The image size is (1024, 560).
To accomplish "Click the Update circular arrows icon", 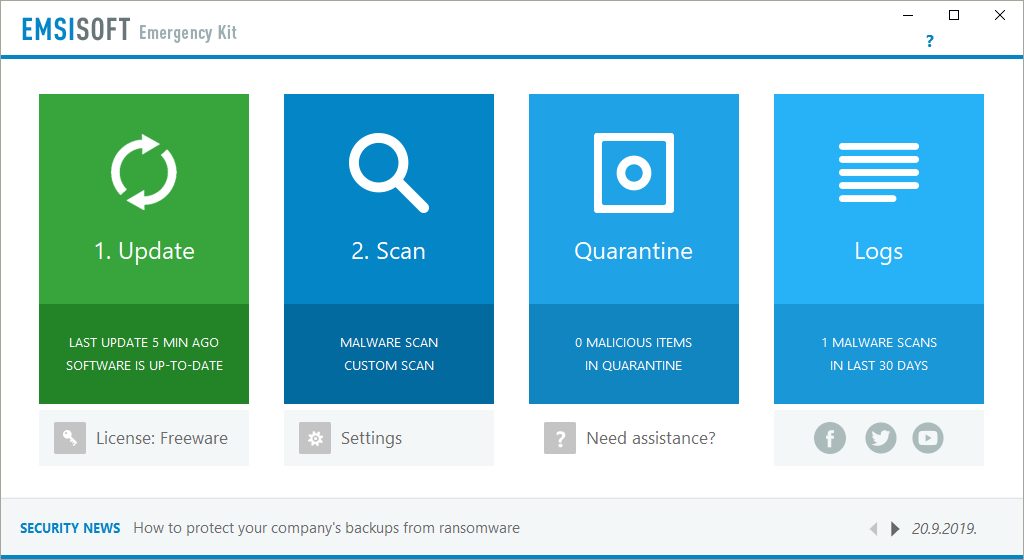I will coord(144,172).
